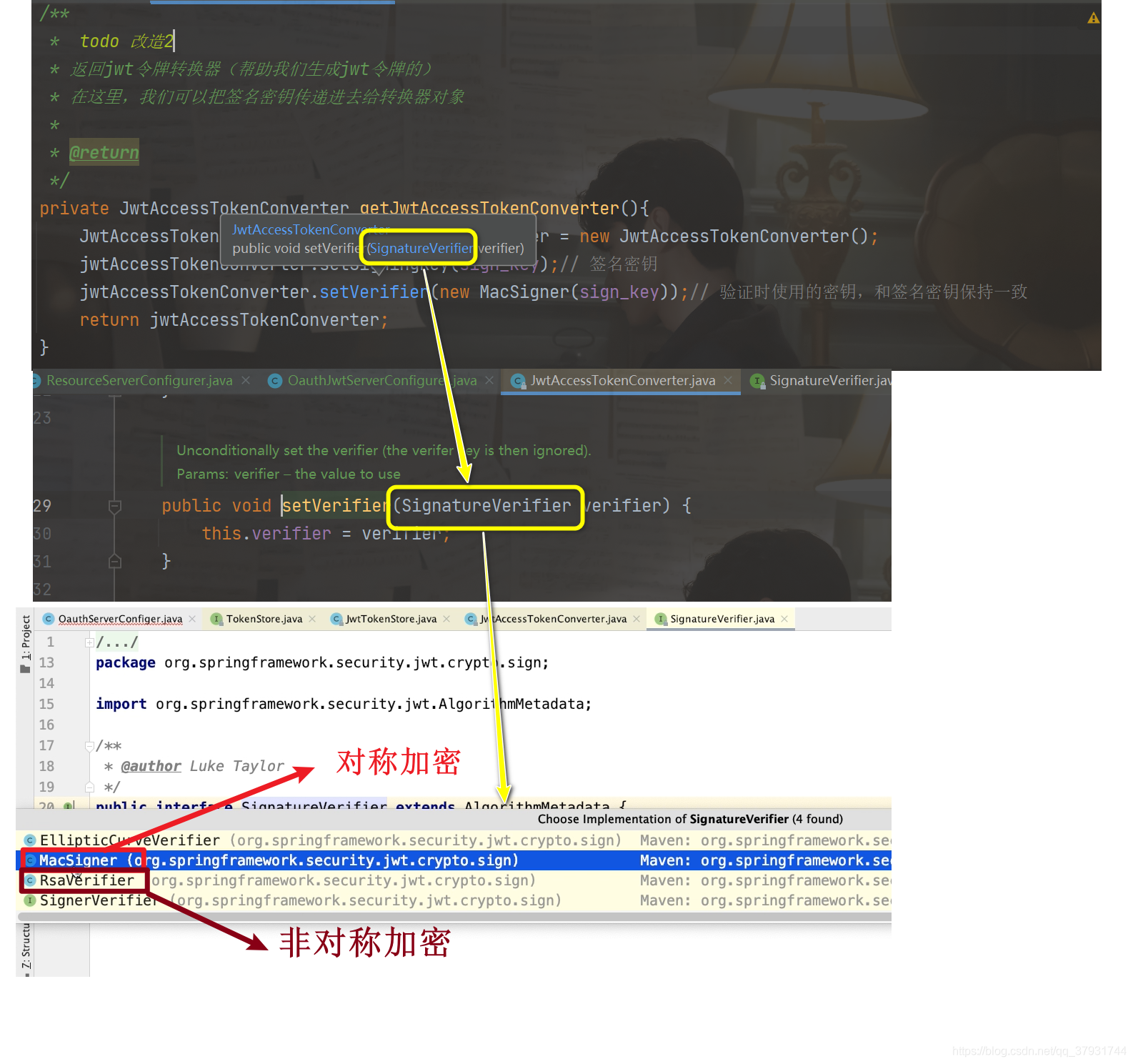Click the return statement in the dark editor
1133x1064 pixels.
(x=234, y=320)
